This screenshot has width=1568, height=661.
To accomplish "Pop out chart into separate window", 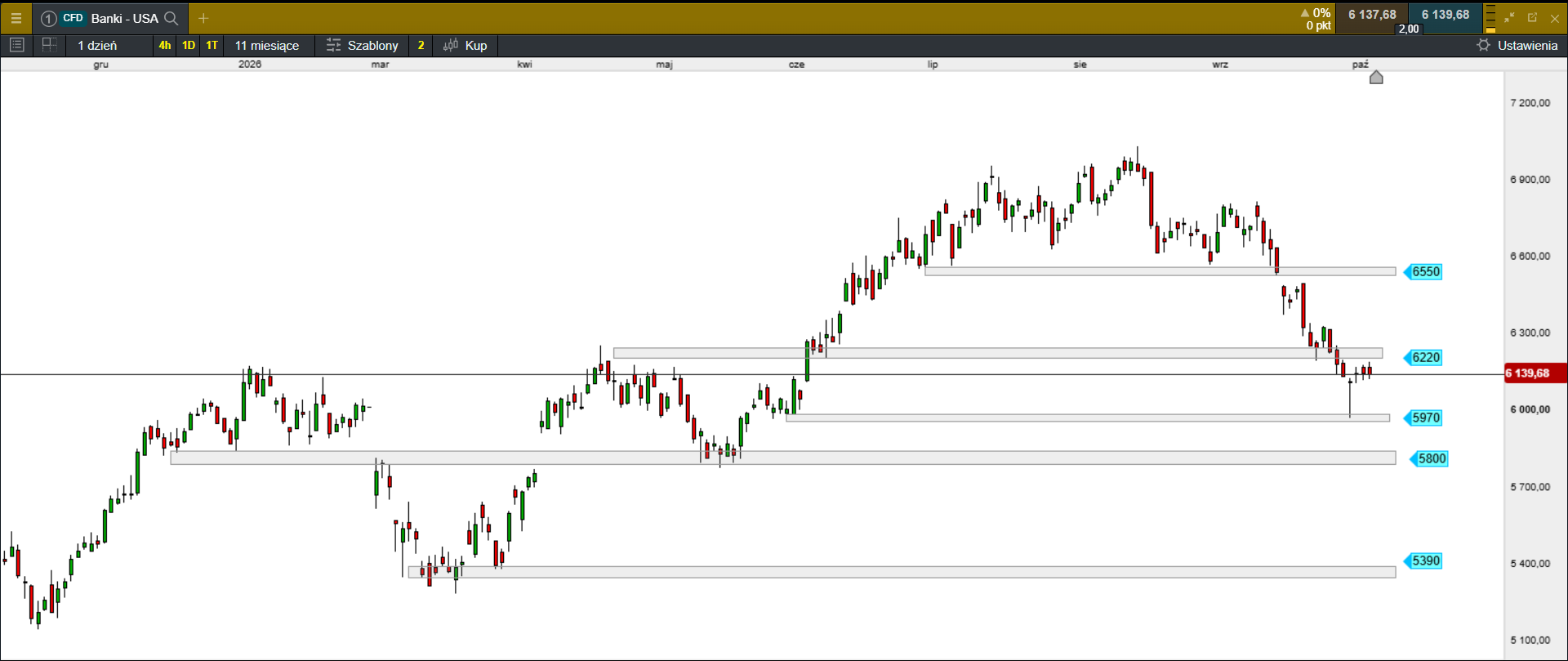I will [x=1532, y=17].
